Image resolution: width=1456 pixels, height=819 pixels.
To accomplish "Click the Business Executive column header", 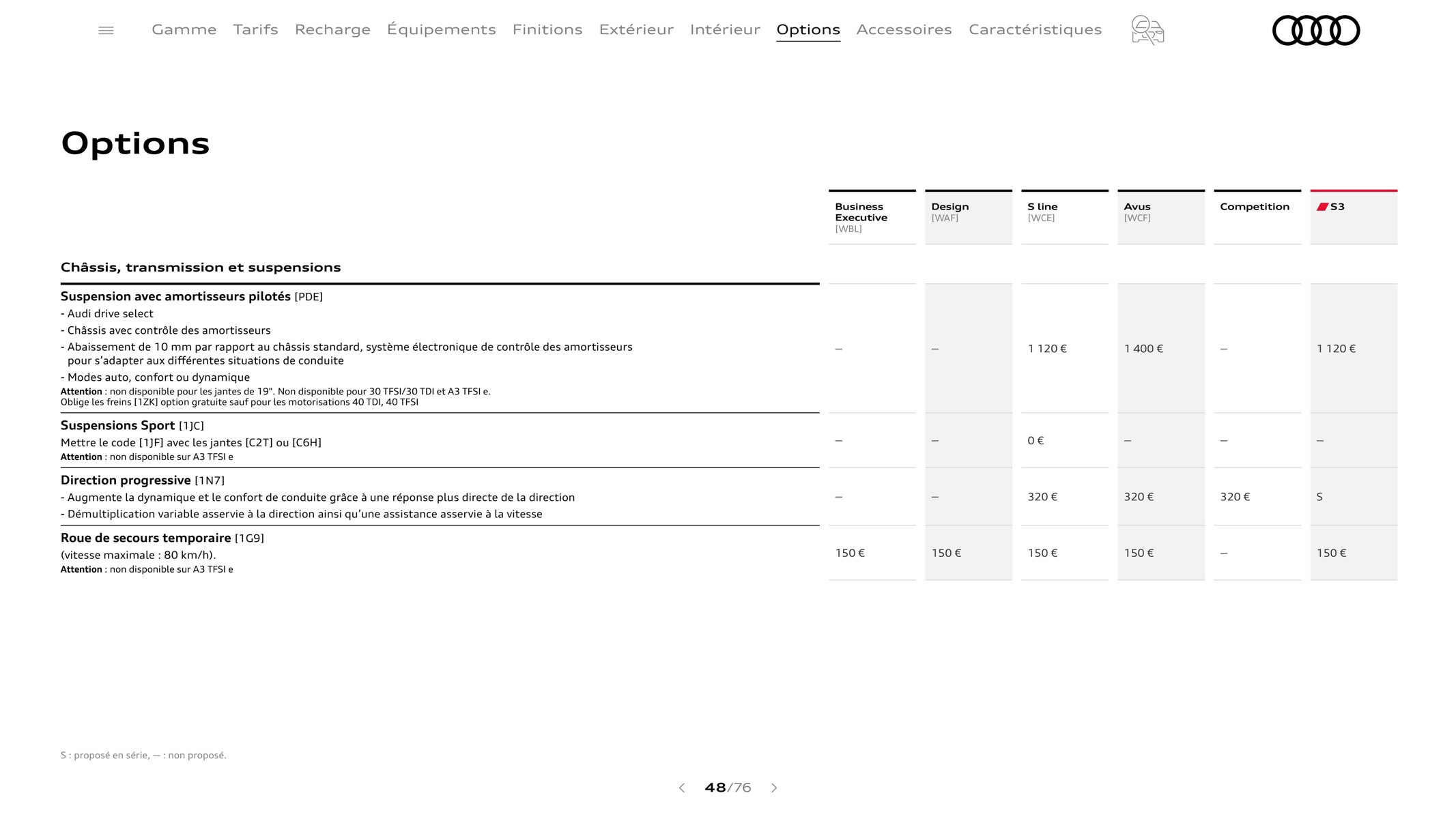I will coord(872,217).
